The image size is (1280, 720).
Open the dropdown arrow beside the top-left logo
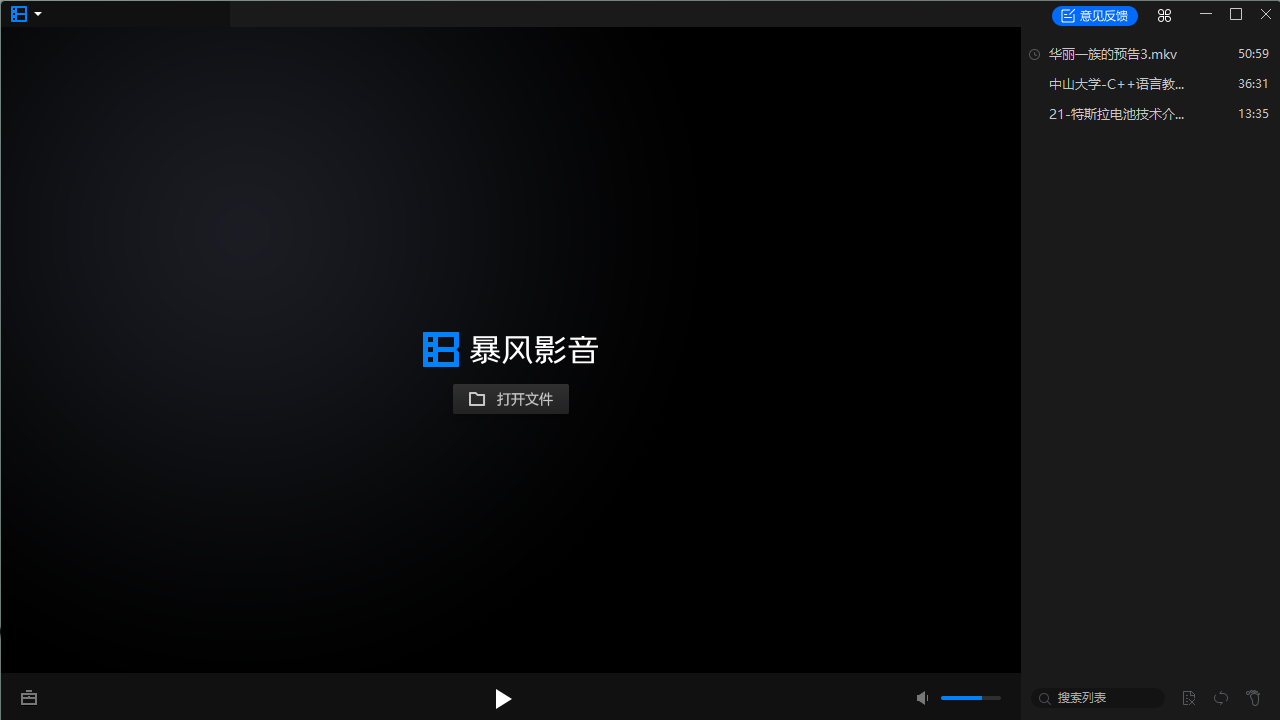tap(40, 14)
